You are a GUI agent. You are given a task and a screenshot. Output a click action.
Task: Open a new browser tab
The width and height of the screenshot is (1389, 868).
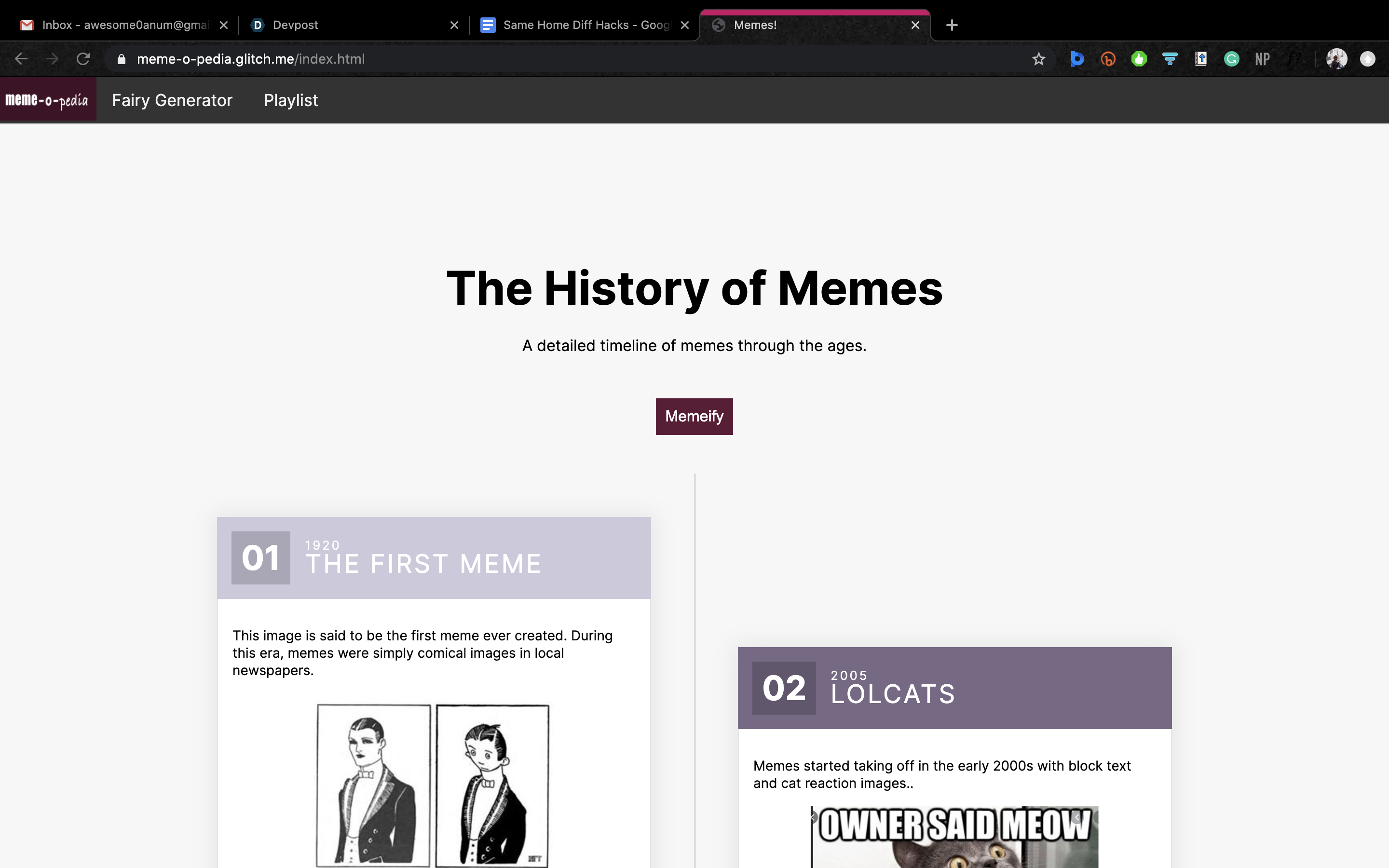[952, 25]
